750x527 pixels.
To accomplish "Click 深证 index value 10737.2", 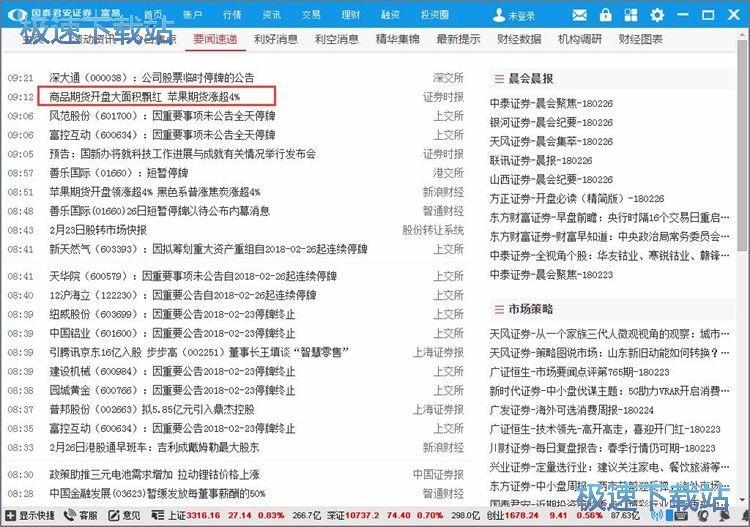I will pyautogui.click(x=362, y=516).
